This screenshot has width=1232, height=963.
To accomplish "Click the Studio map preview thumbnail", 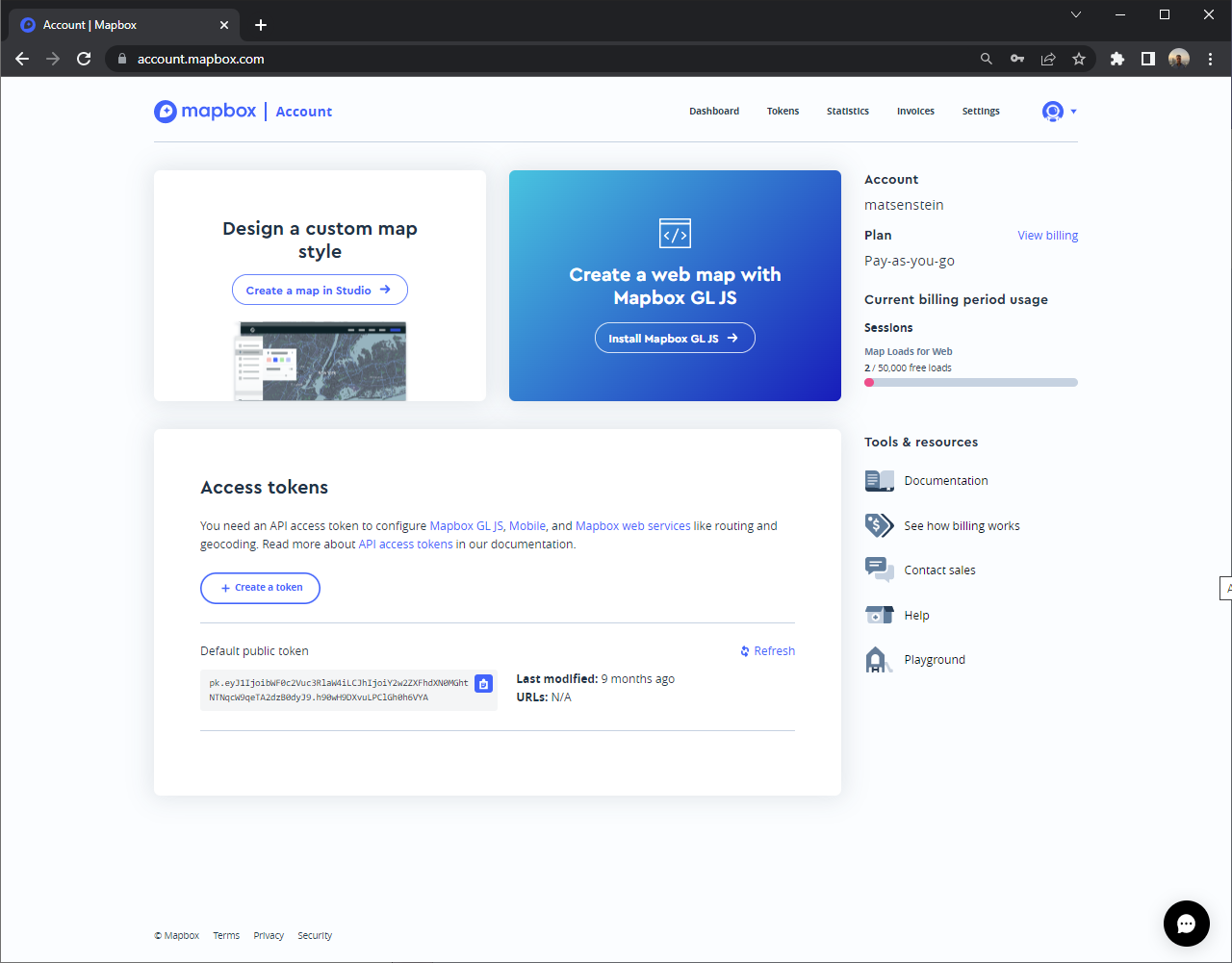I will click(x=321, y=361).
